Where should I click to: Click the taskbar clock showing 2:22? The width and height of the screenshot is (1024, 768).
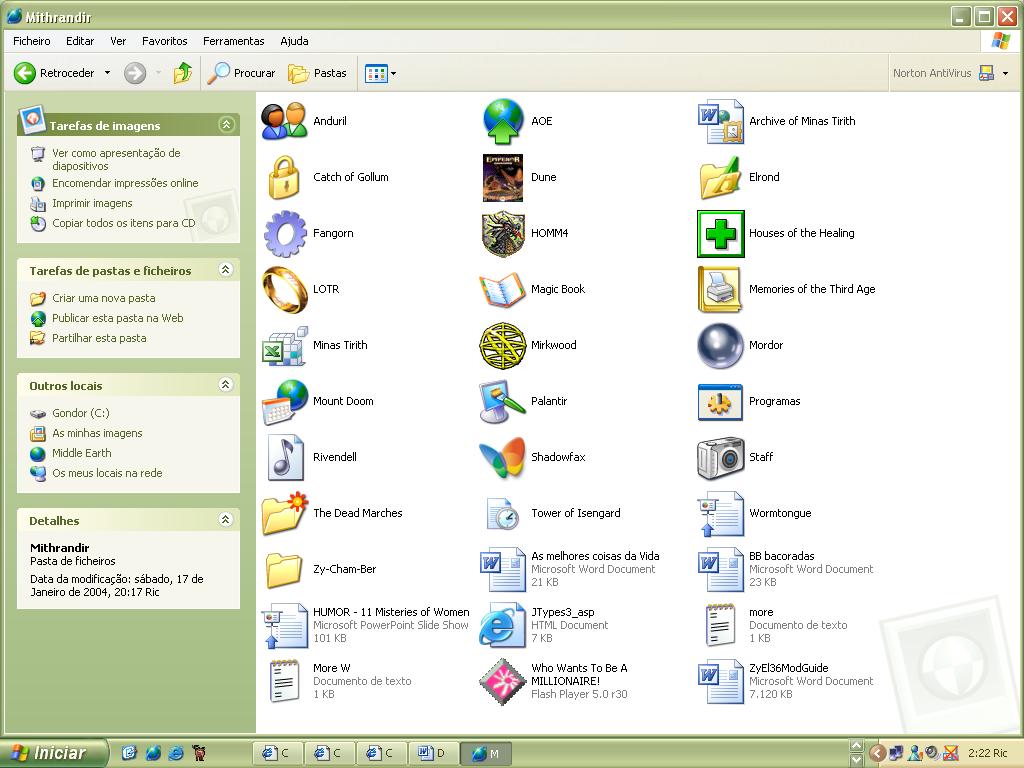(987, 754)
